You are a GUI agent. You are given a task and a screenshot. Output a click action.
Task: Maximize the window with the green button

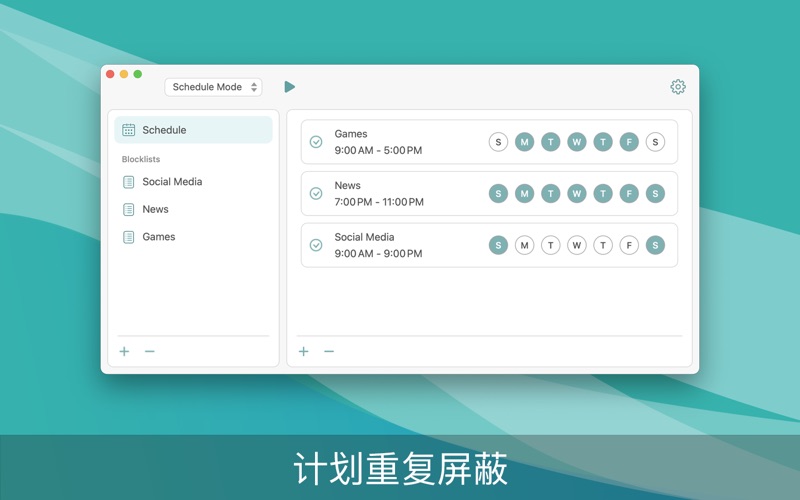tap(138, 74)
